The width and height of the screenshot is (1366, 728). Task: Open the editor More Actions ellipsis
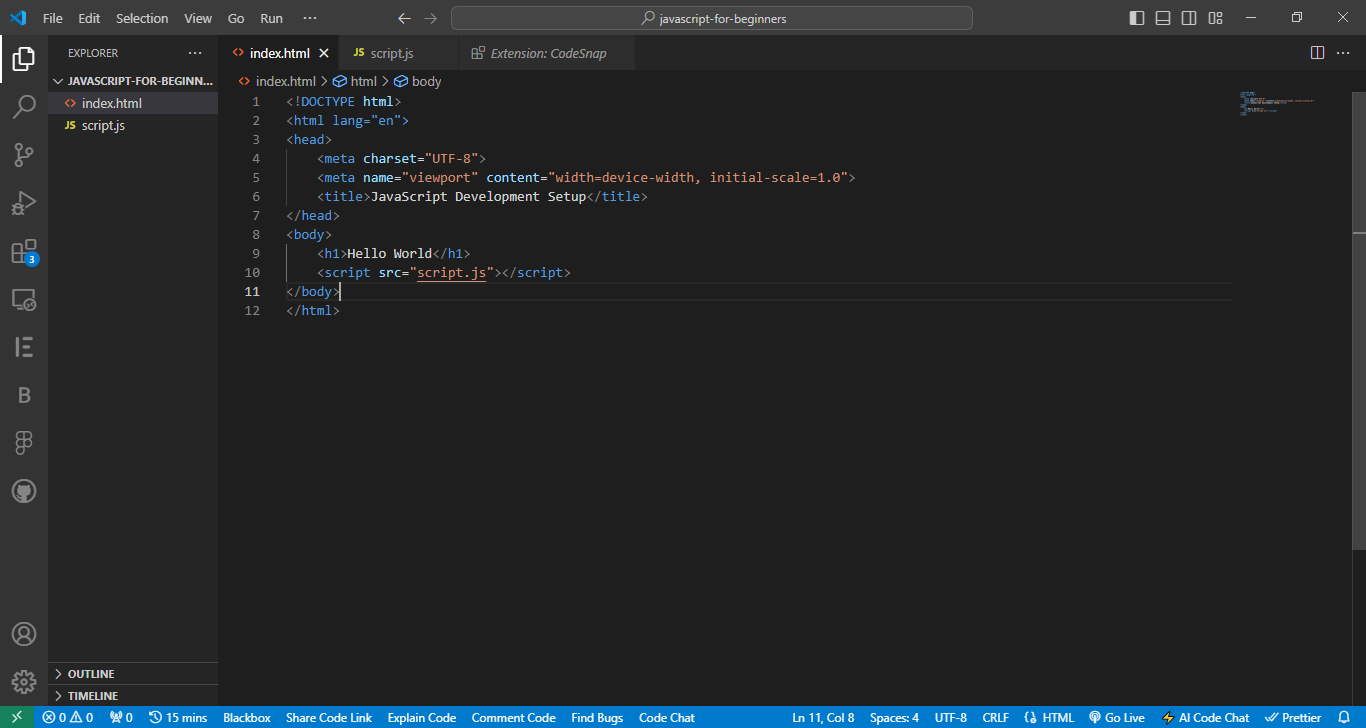1344,53
